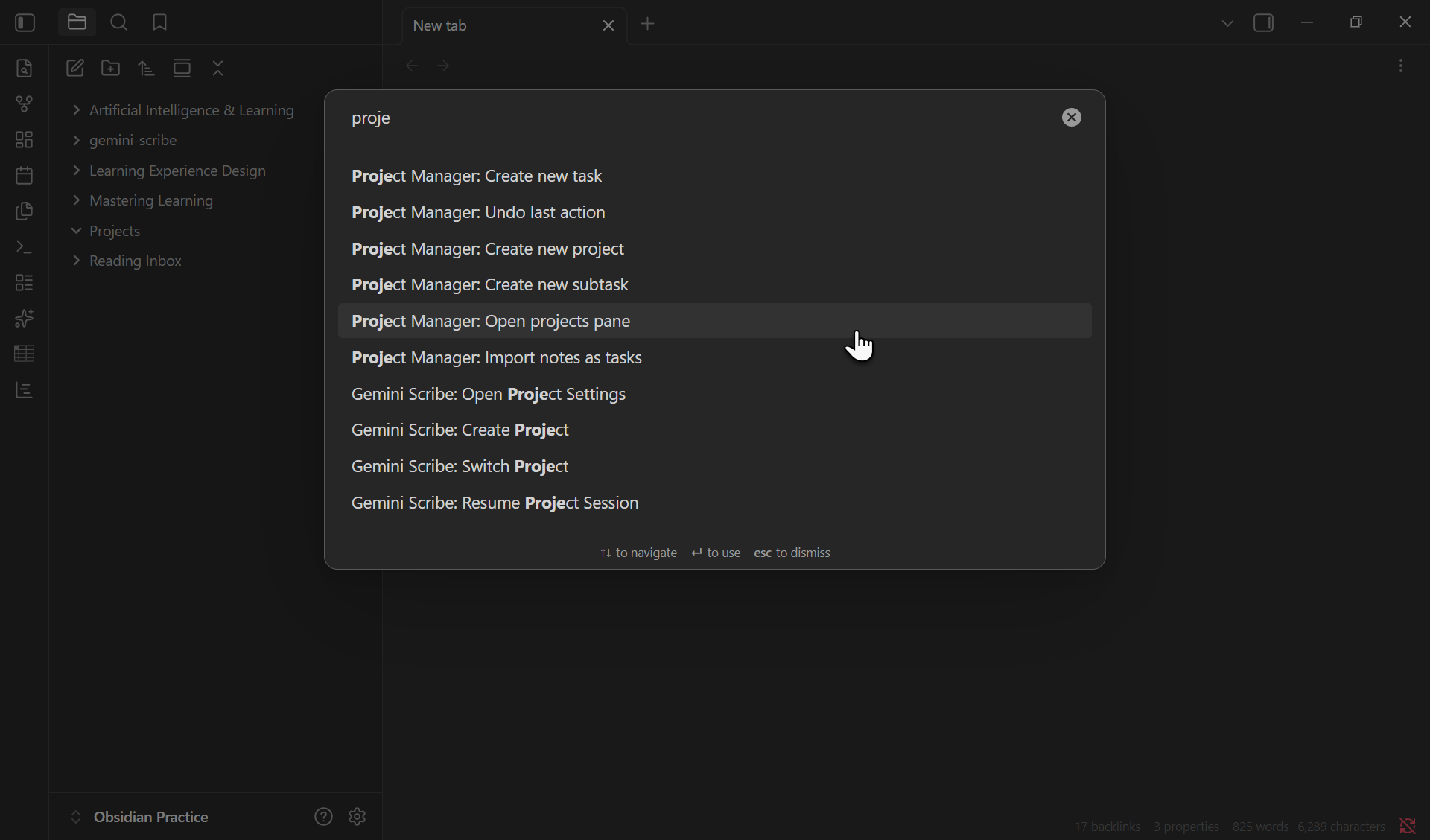This screenshot has height=840, width=1430.
Task: Toggle the left sidebar collapse icon
Action: pos(25,23)
